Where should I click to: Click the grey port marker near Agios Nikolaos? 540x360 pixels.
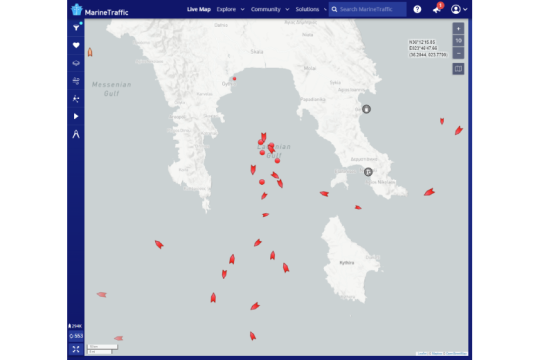(x=368, y=172)
